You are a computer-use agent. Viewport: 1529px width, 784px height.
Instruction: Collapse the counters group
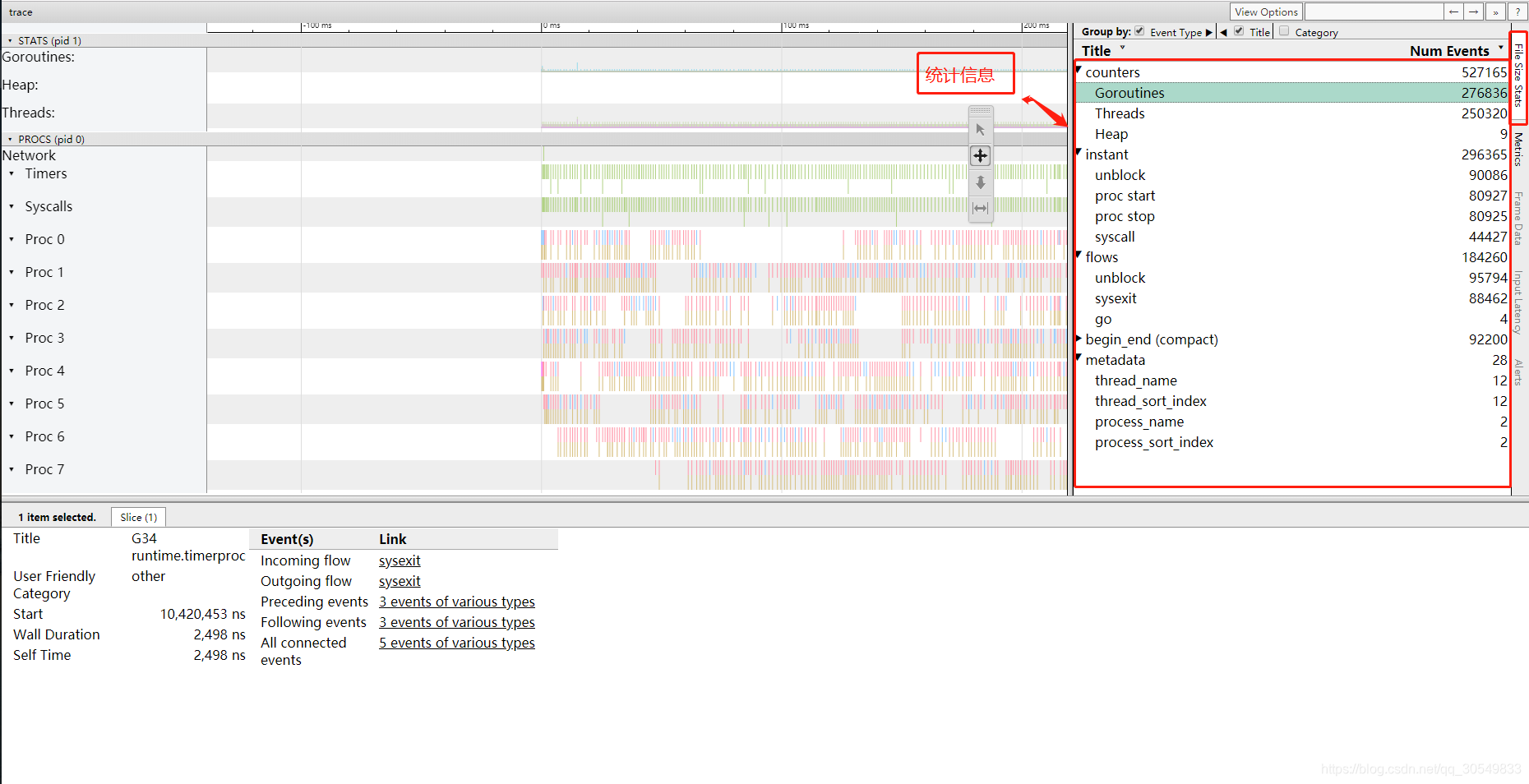tap(1079, 71)
